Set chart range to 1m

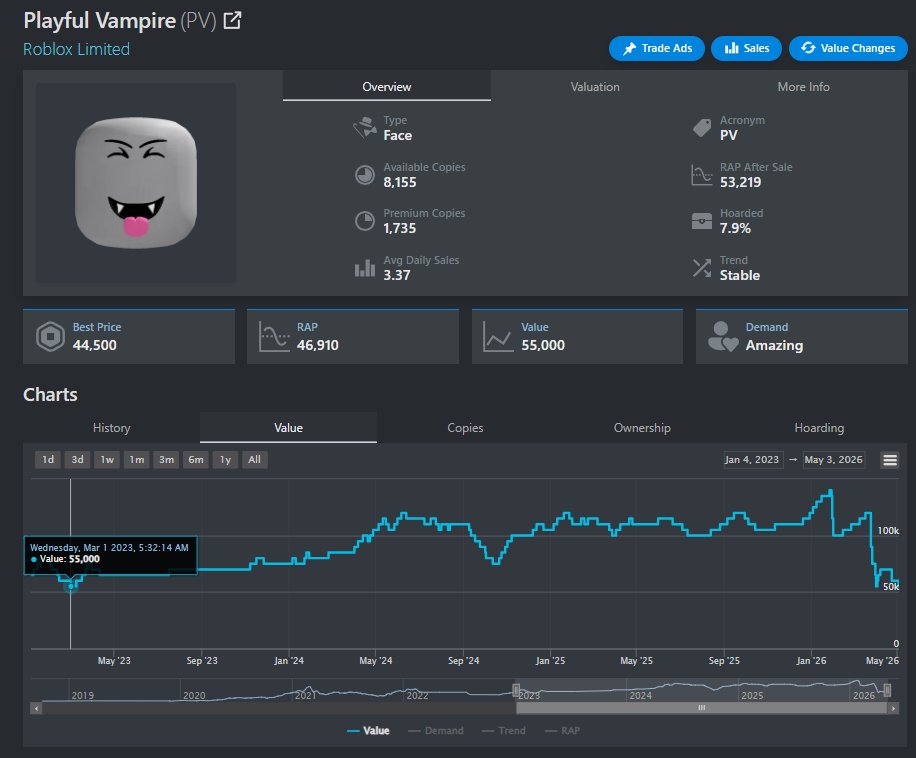tap(137, 460)
